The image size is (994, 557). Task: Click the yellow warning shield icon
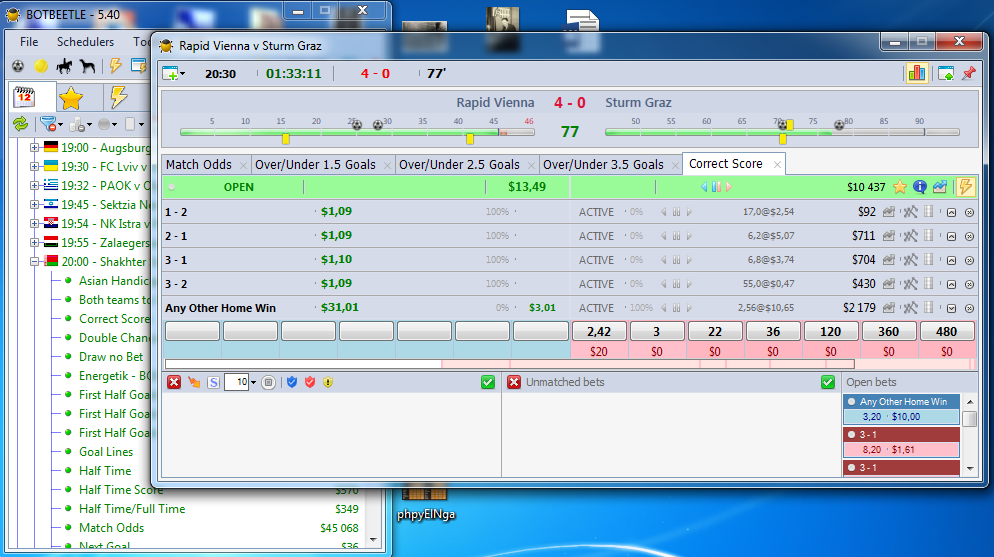tap(328, 382)
